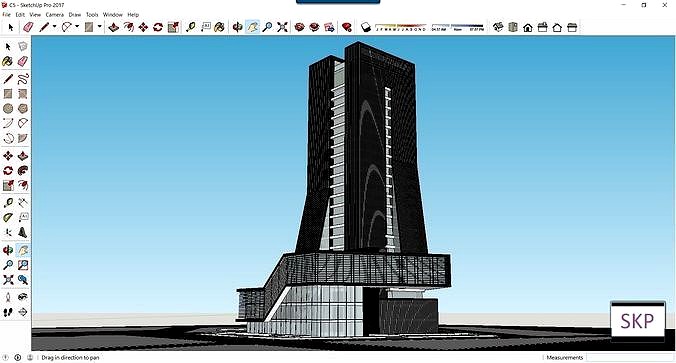Screen dimensions: 676x363
Task: Expand the Shapes tool dropdown arrow
Action: (x=99, y=27)
